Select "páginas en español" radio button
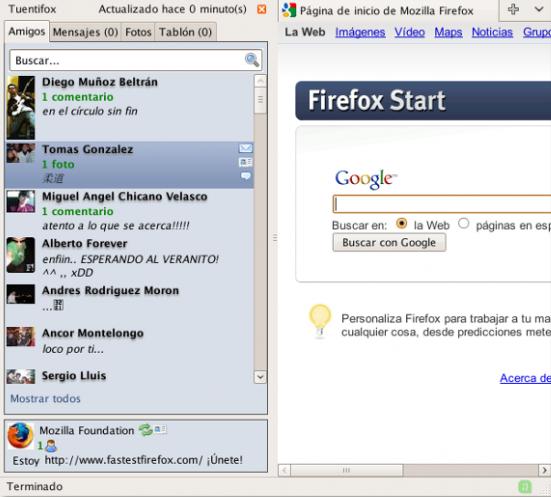 464,223
